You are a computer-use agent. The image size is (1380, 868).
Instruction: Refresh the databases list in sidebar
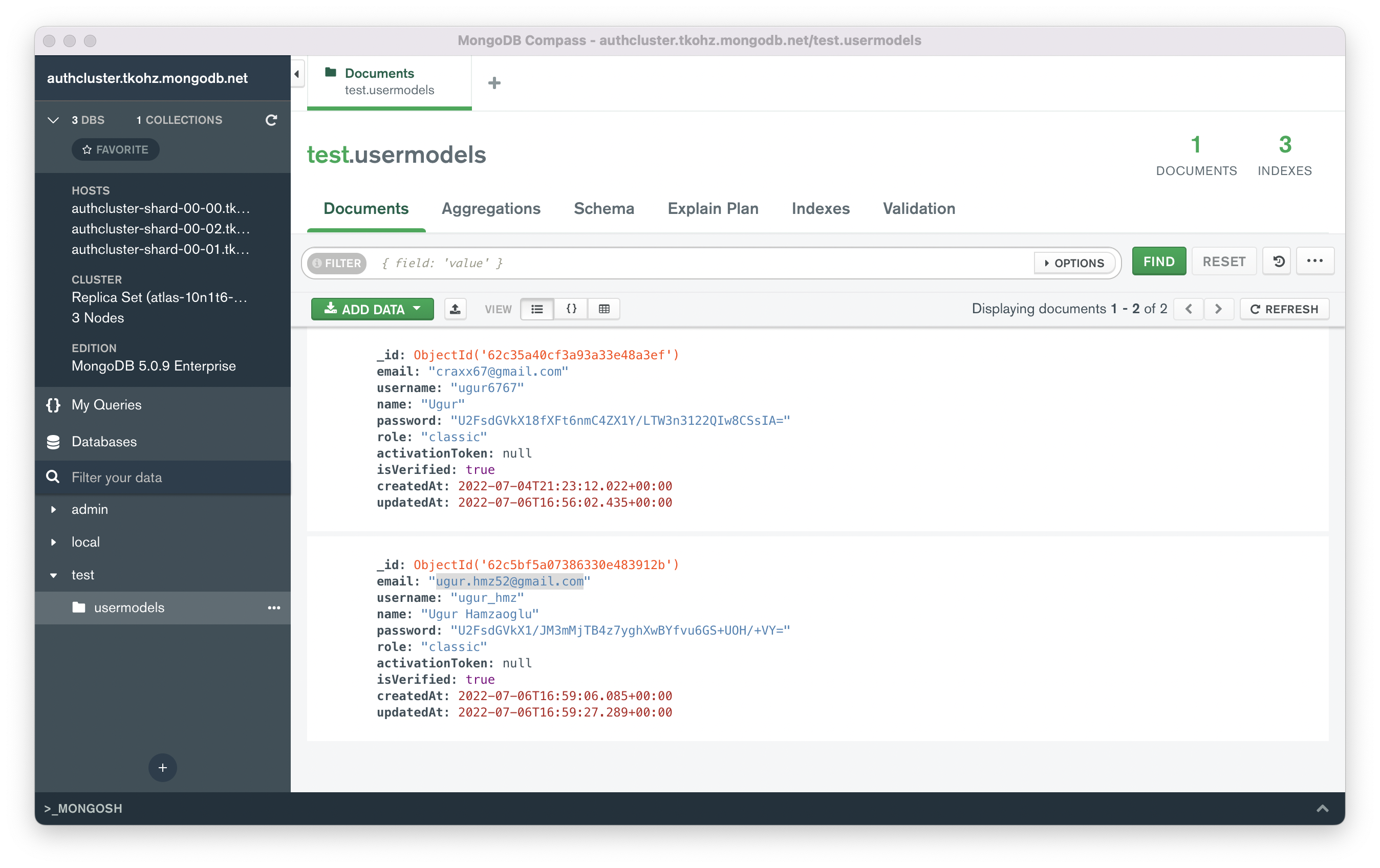271,120
